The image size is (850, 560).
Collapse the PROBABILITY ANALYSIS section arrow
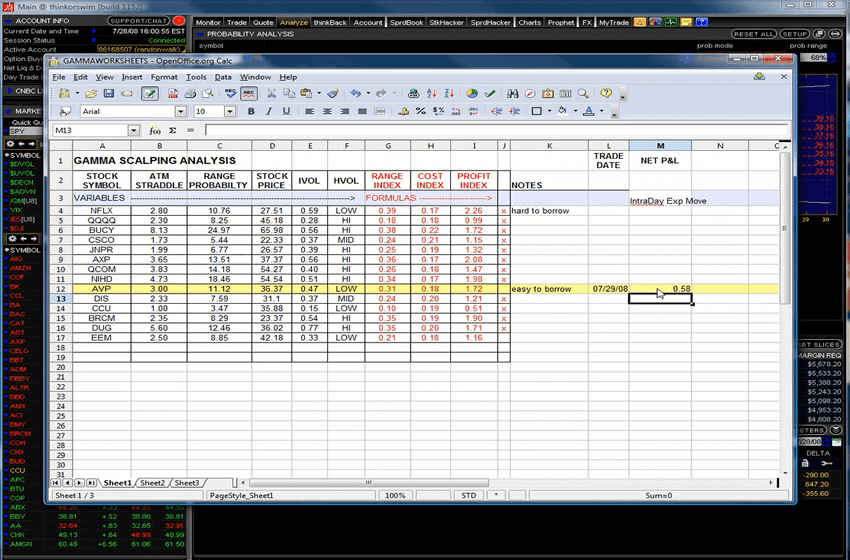point(199,34)
